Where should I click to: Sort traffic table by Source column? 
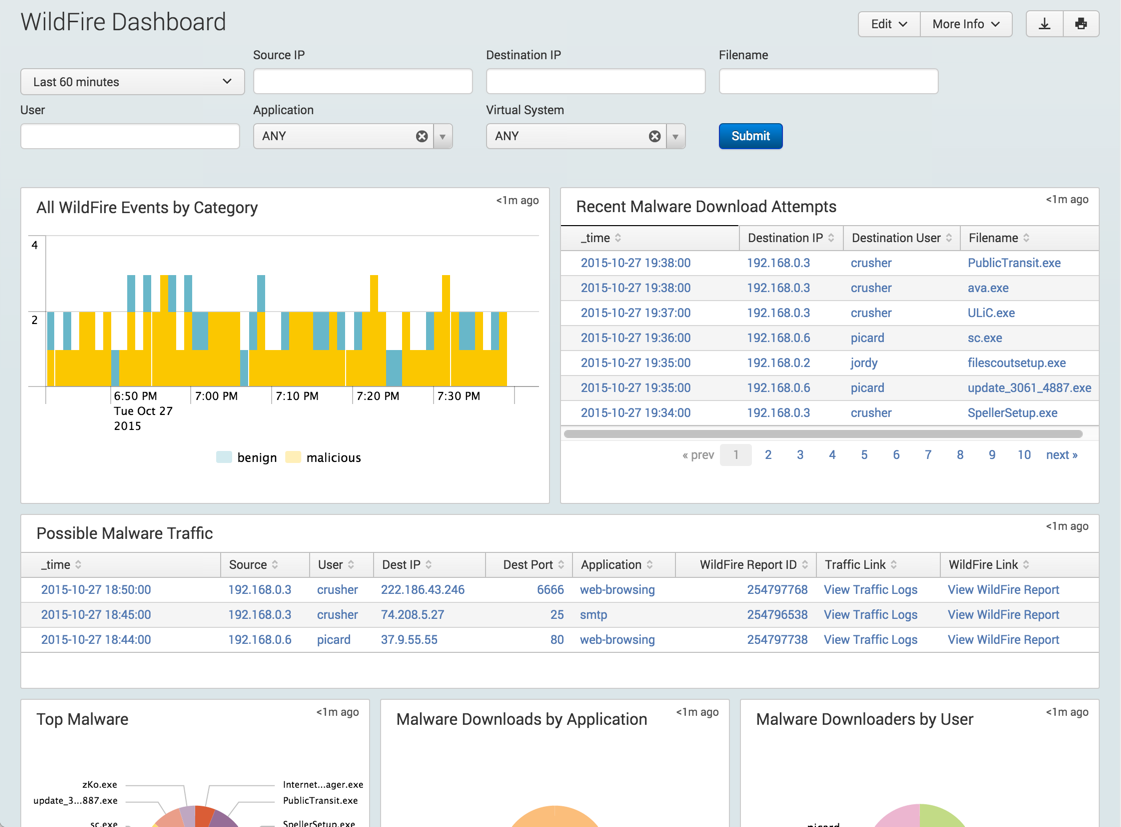253,565
